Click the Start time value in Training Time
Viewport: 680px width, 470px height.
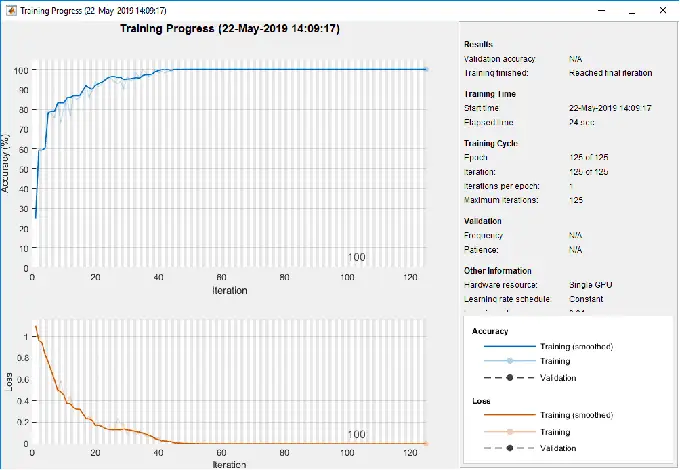tap(610, 107)
